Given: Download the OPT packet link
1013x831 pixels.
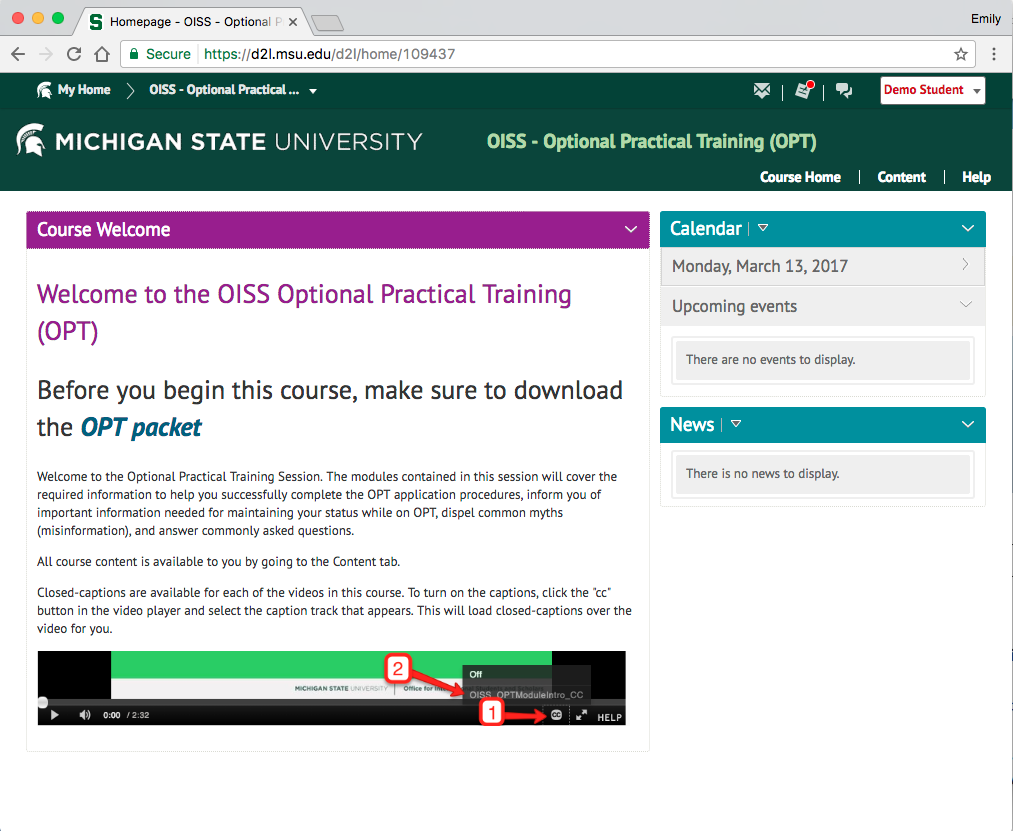Looking at the screenshot, I should 141,427.
